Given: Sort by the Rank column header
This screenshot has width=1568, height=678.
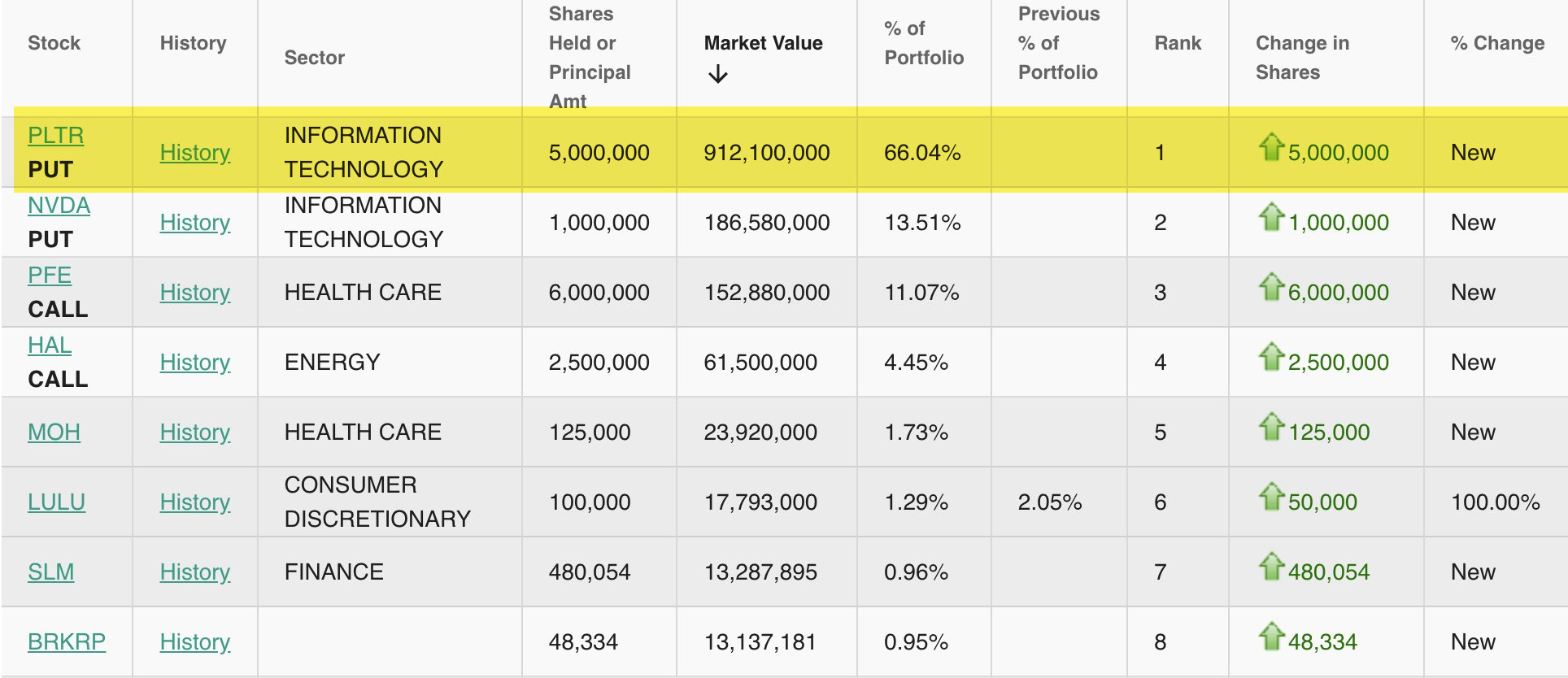Looking at the screenshot, I should (x=1178, y=43).
